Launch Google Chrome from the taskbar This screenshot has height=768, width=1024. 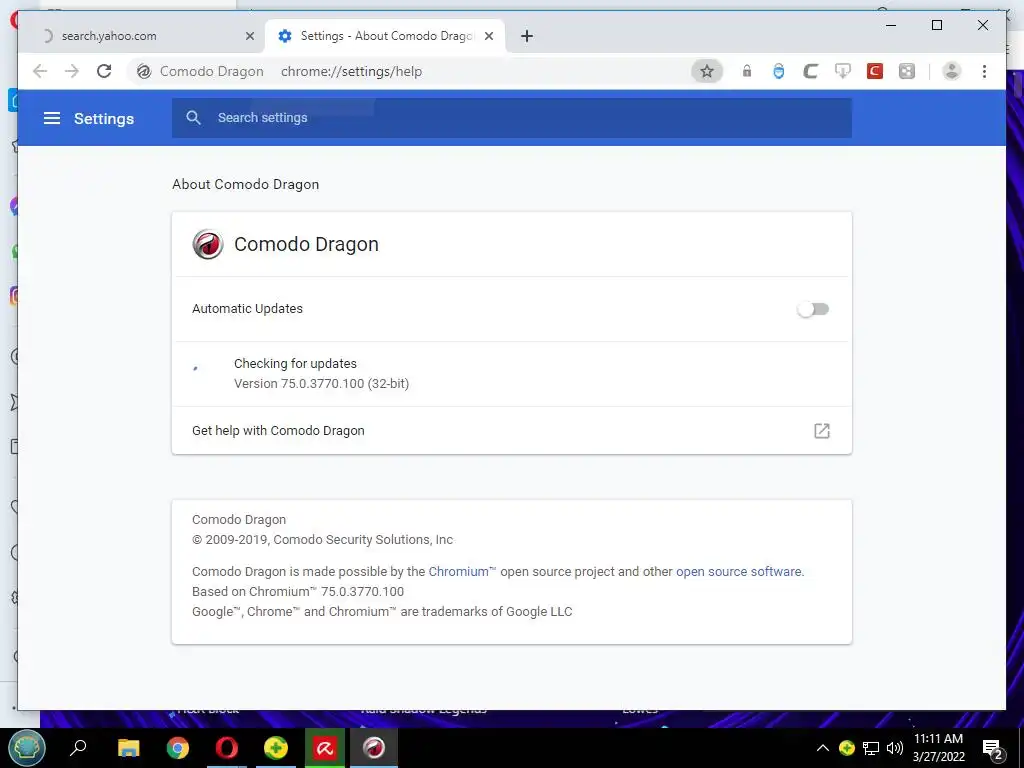pos(178,748)
